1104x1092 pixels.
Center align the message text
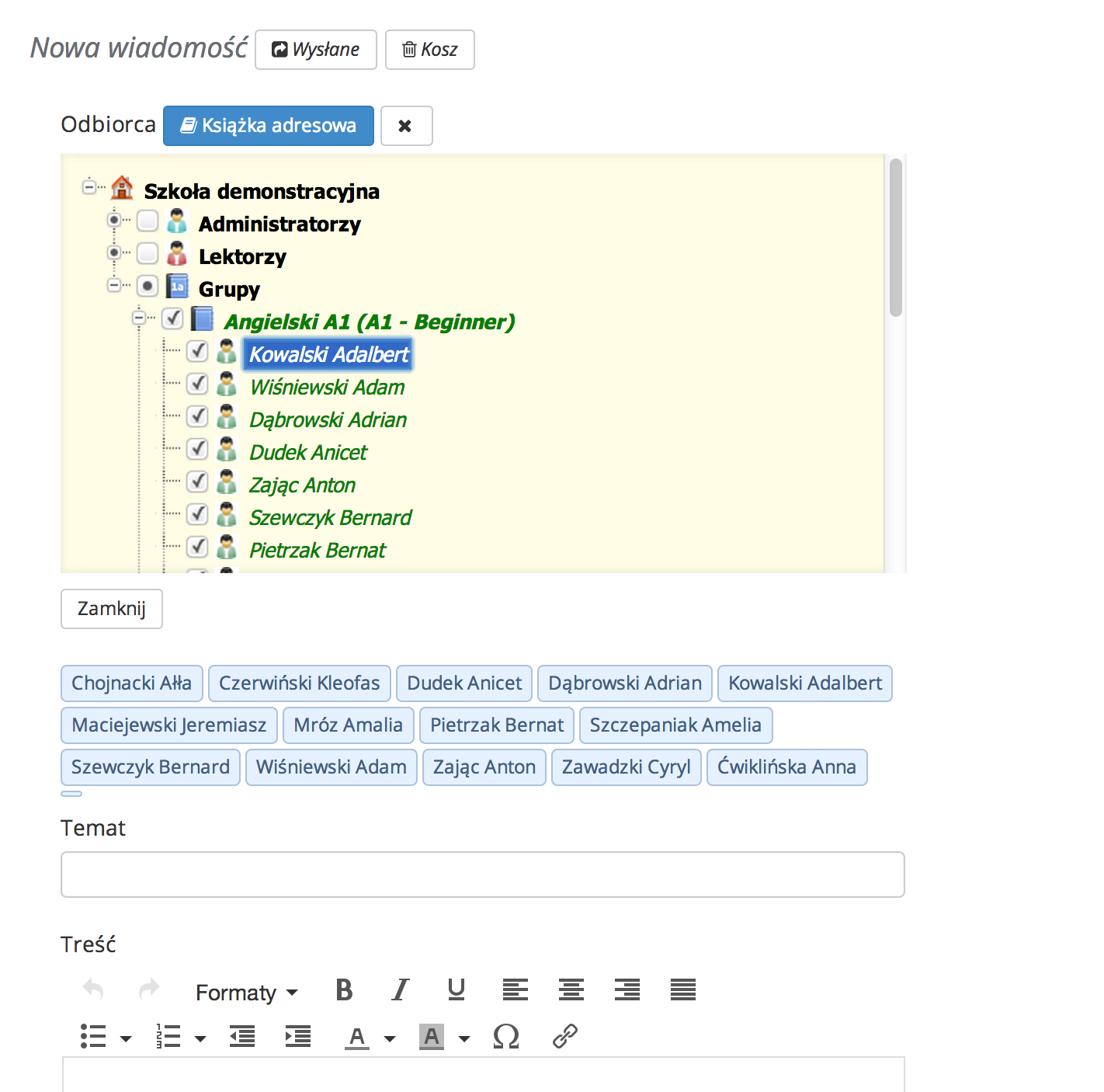point(571,990)
